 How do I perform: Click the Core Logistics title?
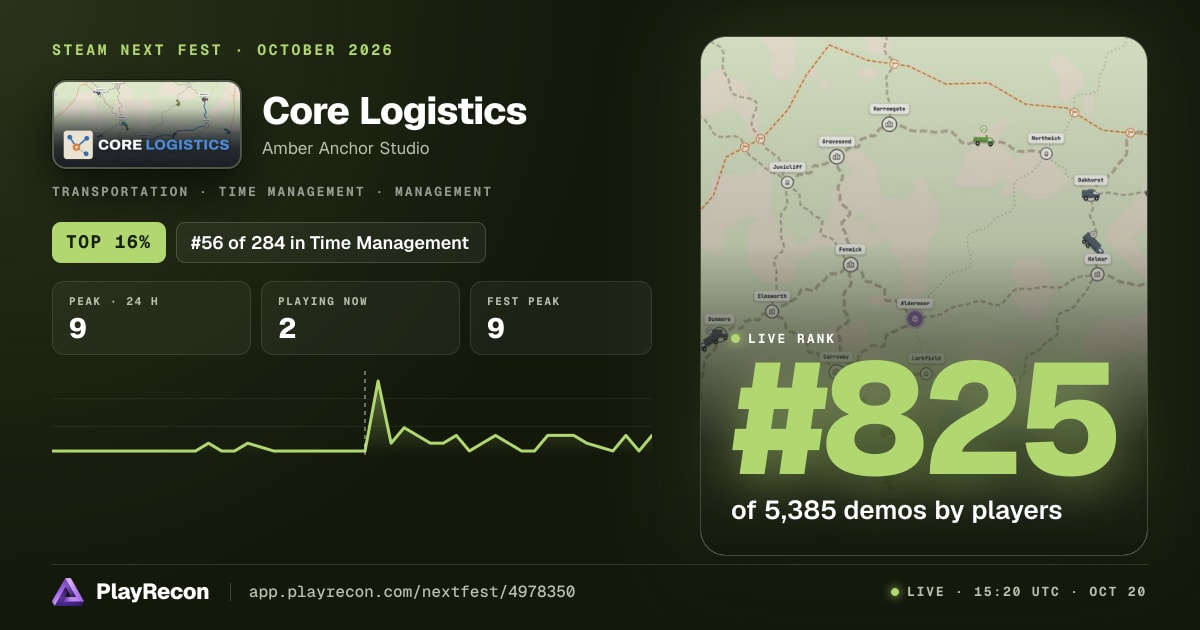click(394, 111)
